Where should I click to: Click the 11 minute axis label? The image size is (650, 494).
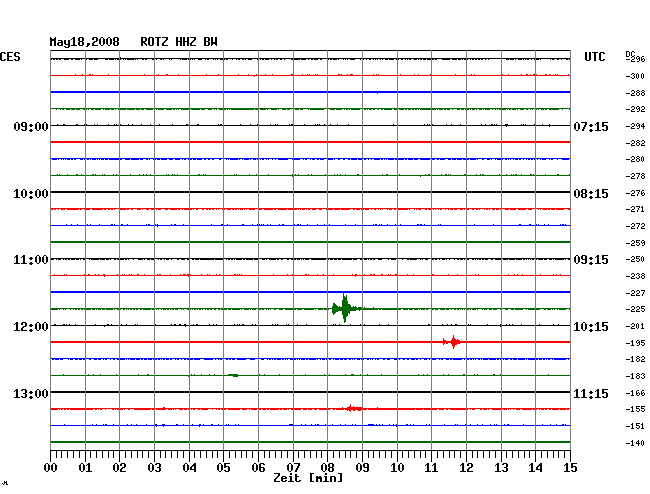[431, 467]
